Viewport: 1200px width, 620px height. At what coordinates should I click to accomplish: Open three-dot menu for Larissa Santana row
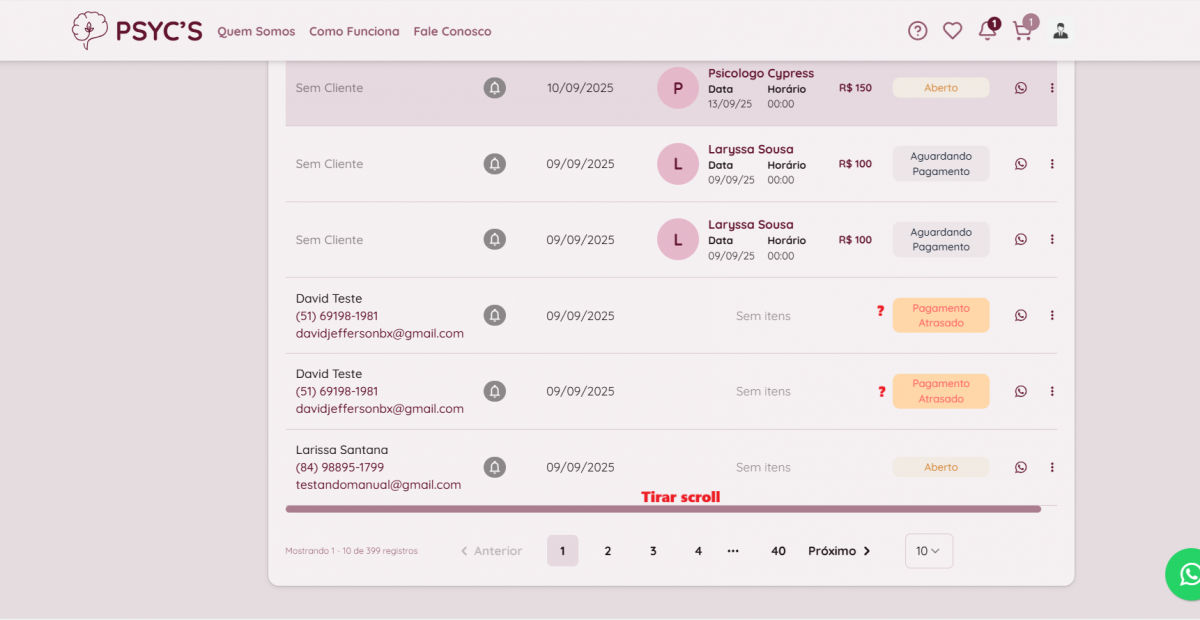pyautogui.click(x=1052, y=467)
